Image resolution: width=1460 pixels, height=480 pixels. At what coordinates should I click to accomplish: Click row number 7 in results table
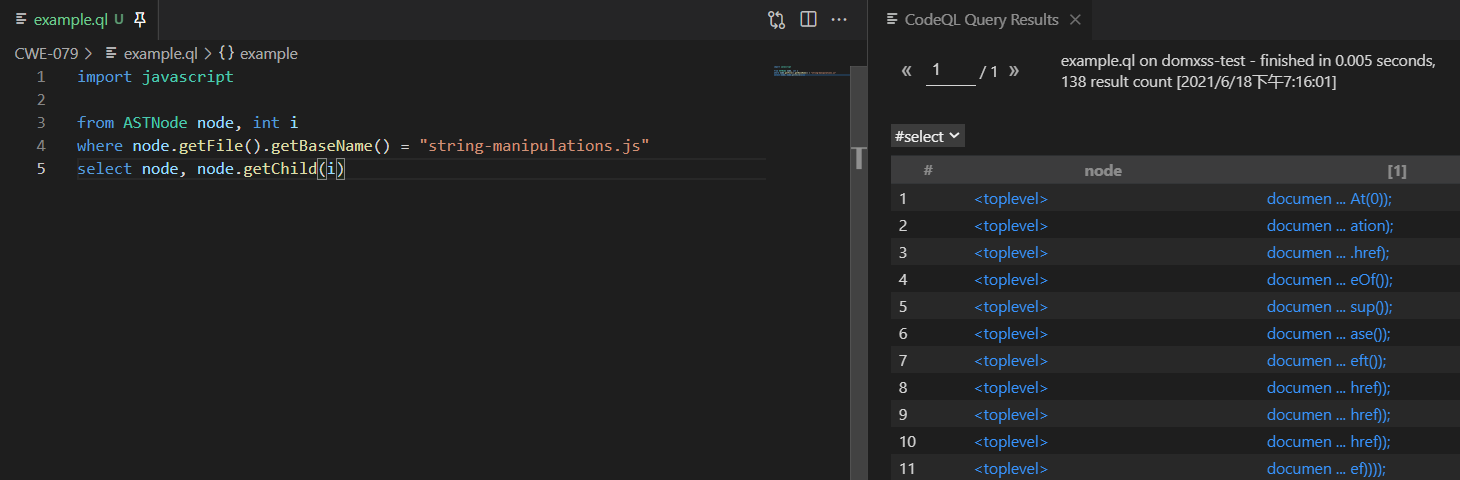click(903, 361)
